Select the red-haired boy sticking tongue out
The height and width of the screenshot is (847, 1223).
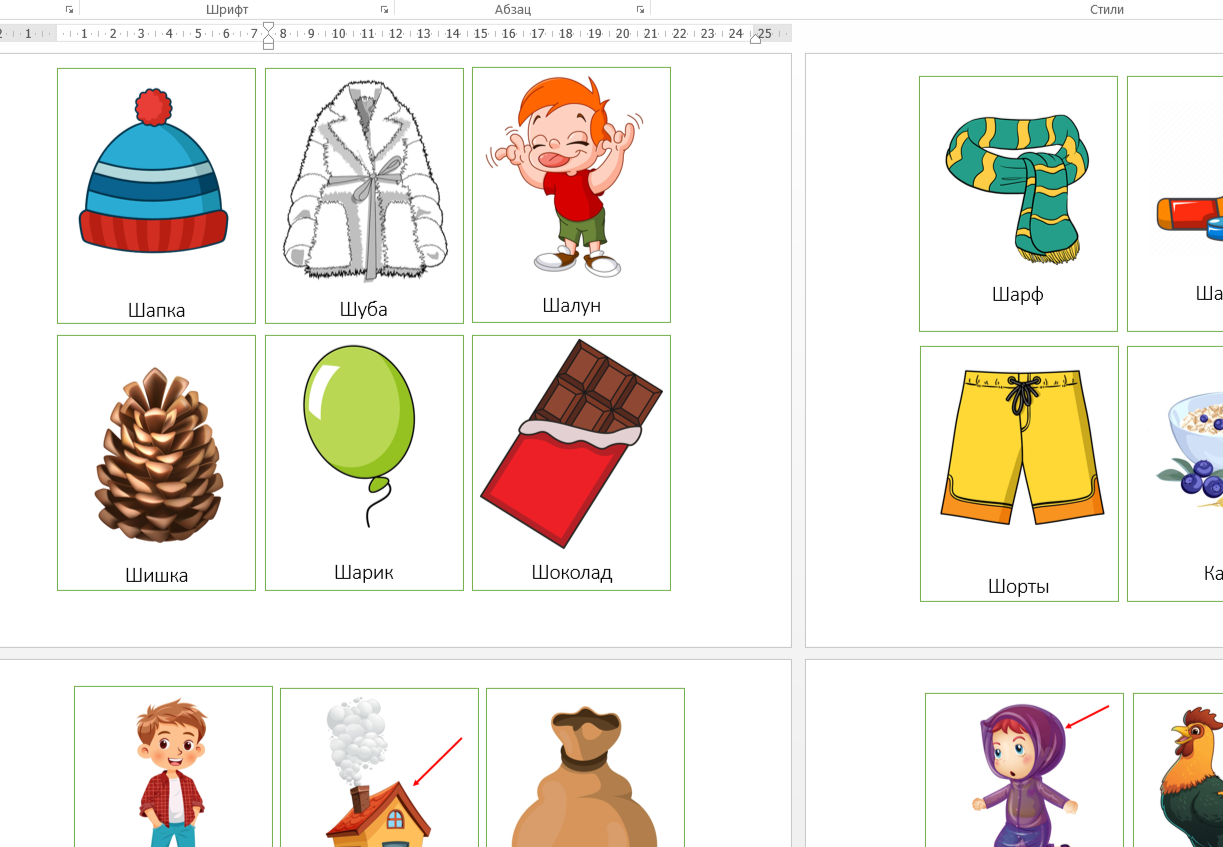pos(566,177)
